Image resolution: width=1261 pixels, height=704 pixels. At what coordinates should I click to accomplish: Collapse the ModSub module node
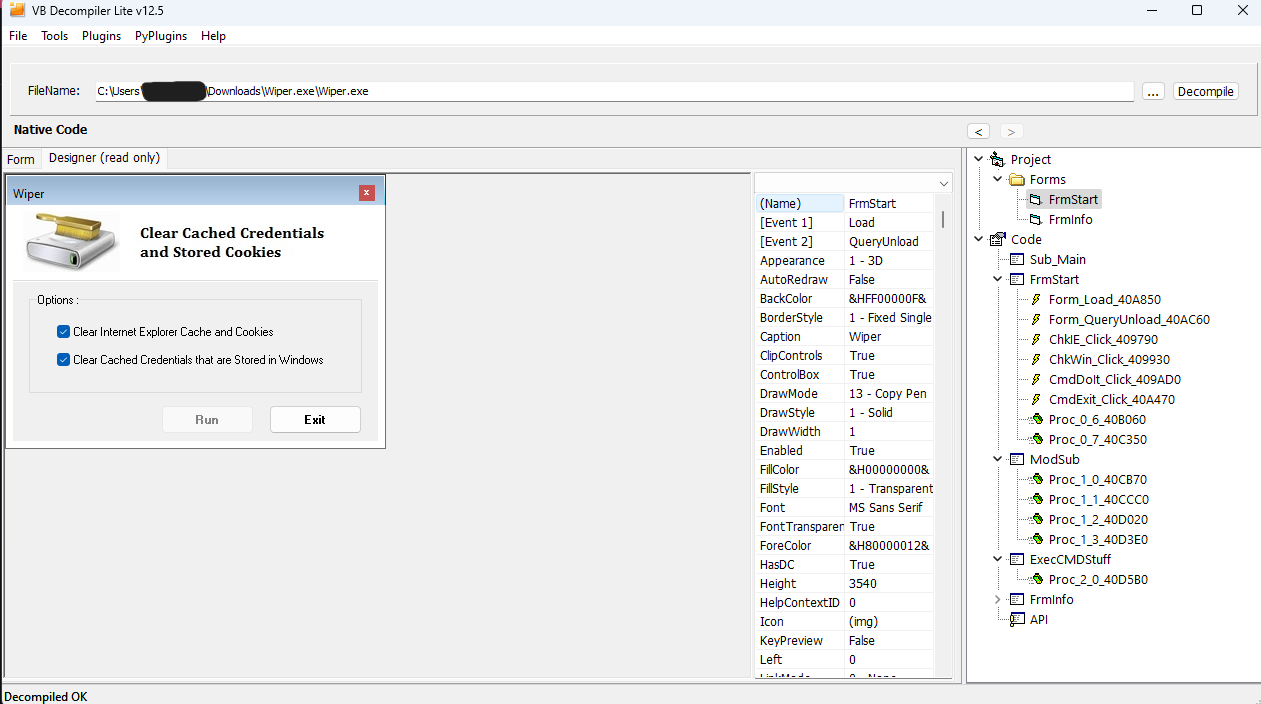click(997, 460)
